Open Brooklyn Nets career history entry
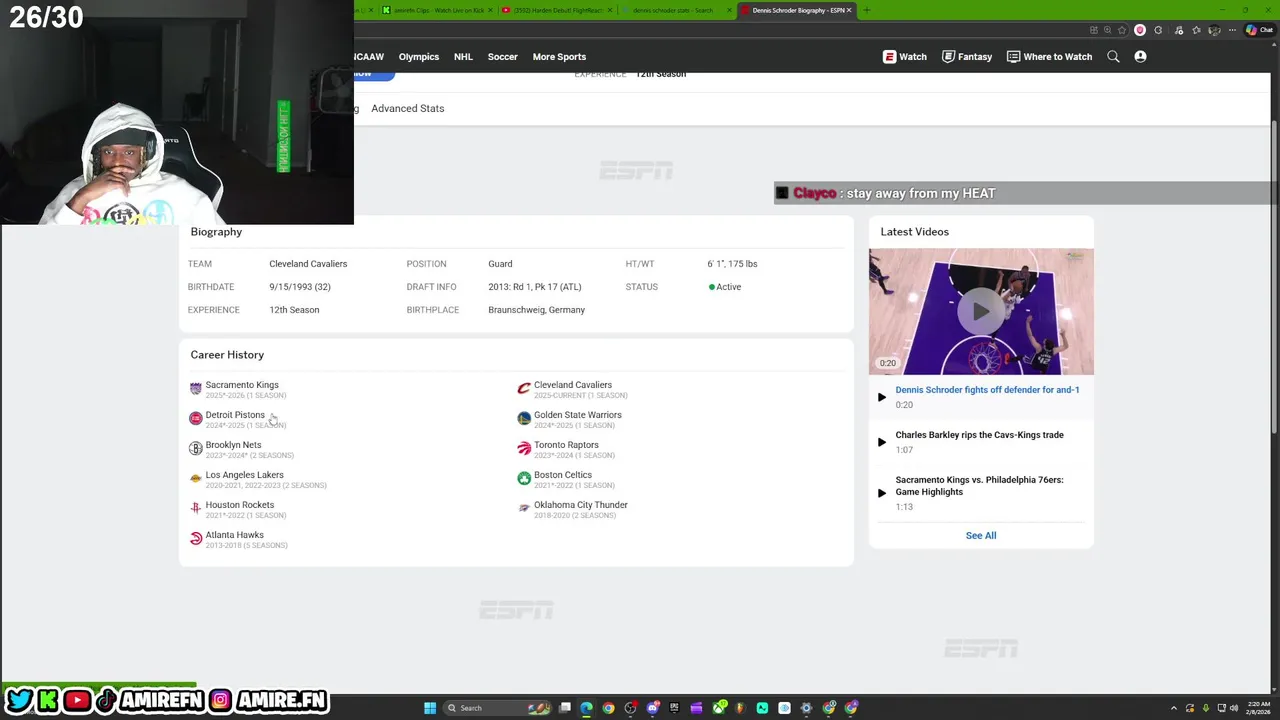Screen dimensions: 1280x720 tap(233, 445)
